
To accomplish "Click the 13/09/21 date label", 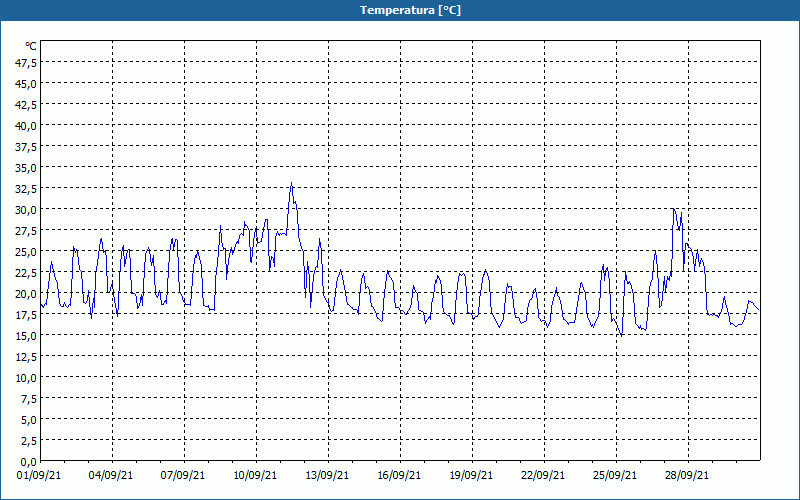I will point(327,475).
